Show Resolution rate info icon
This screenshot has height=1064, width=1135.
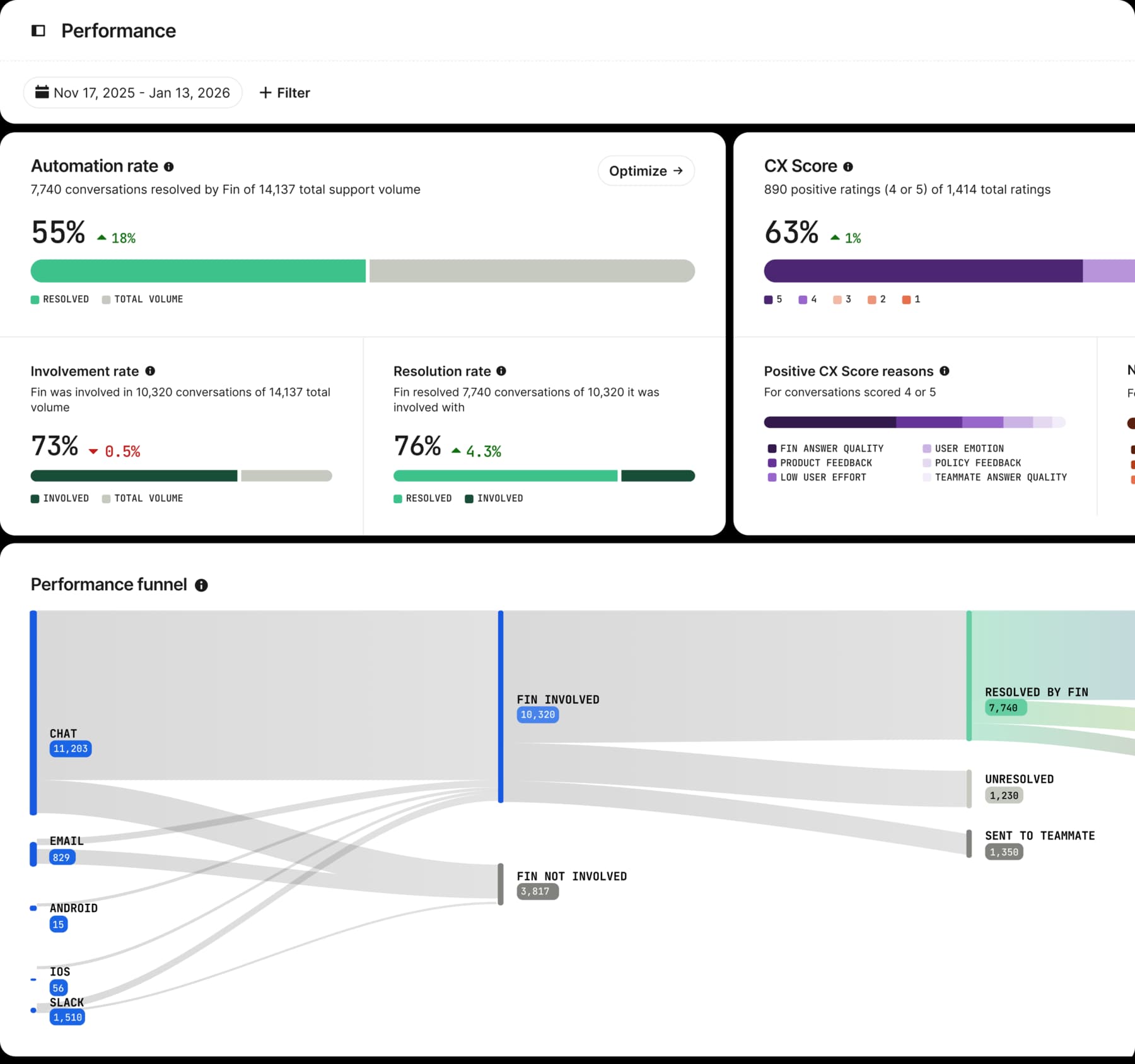pyautogui.click(x=501, y=371)
